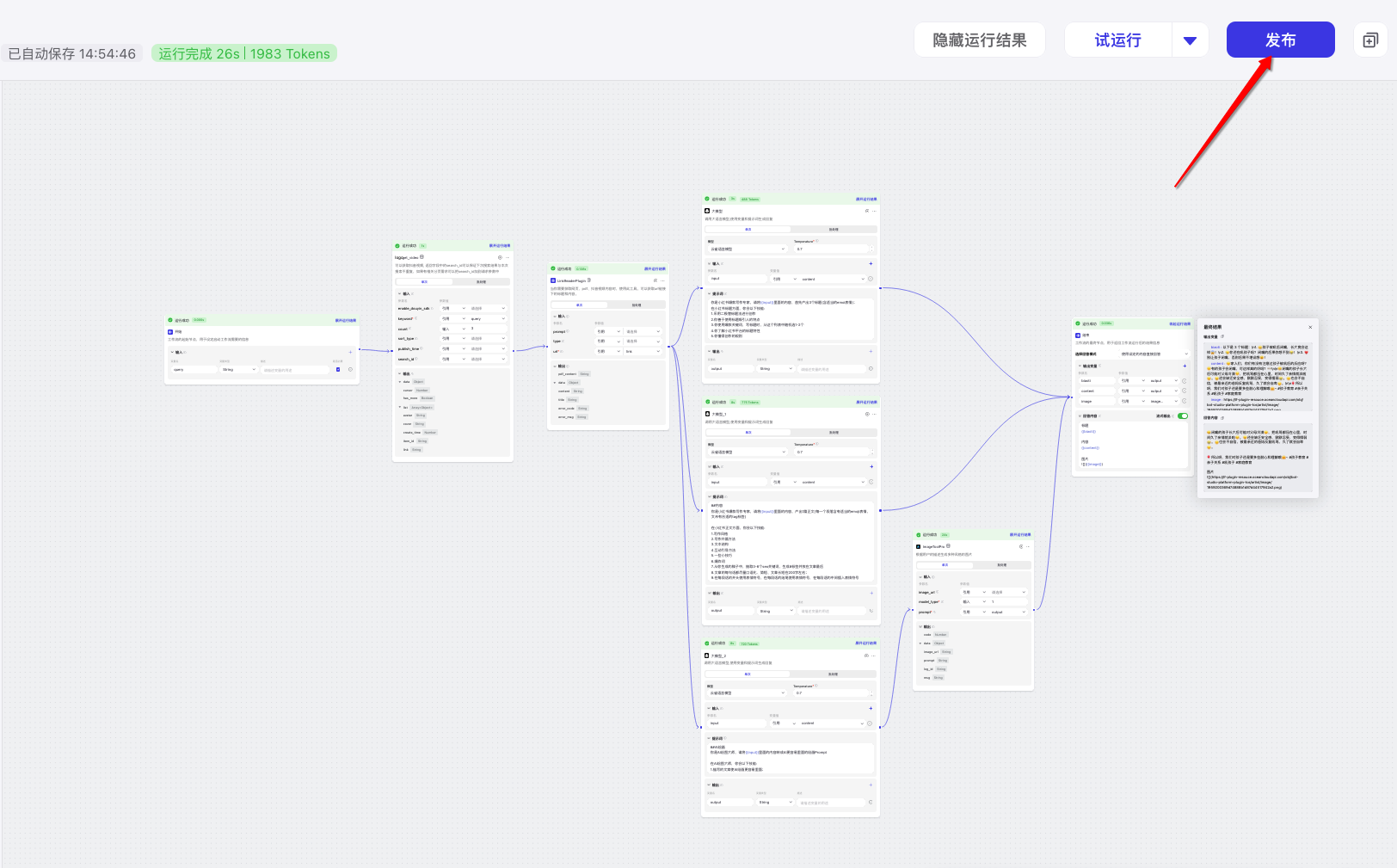The height and width of the screenshot is (868, 1397).
Task: Click the 试运行 test run button
Action: coord(1118,40)
